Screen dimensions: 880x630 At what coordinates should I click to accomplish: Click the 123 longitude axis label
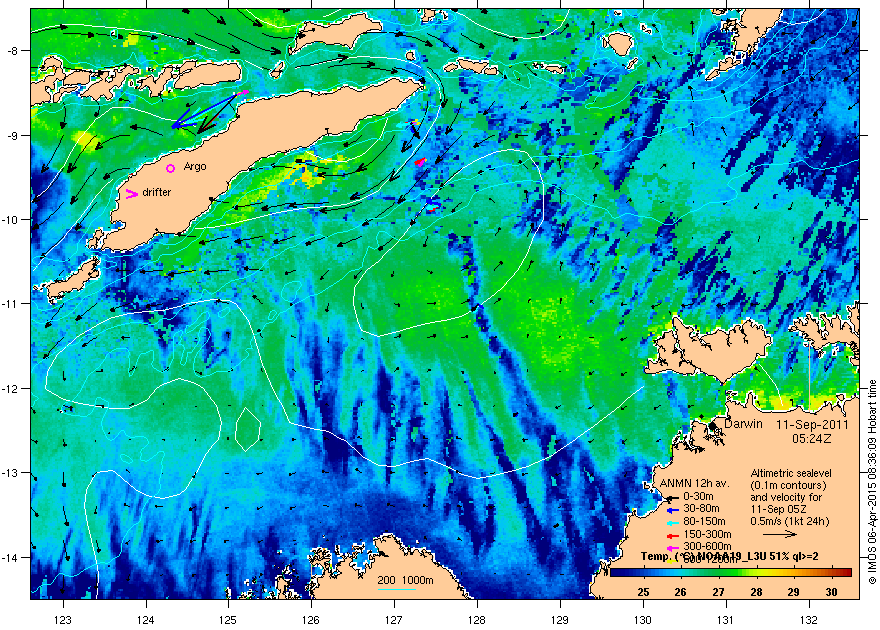(63, 620)
